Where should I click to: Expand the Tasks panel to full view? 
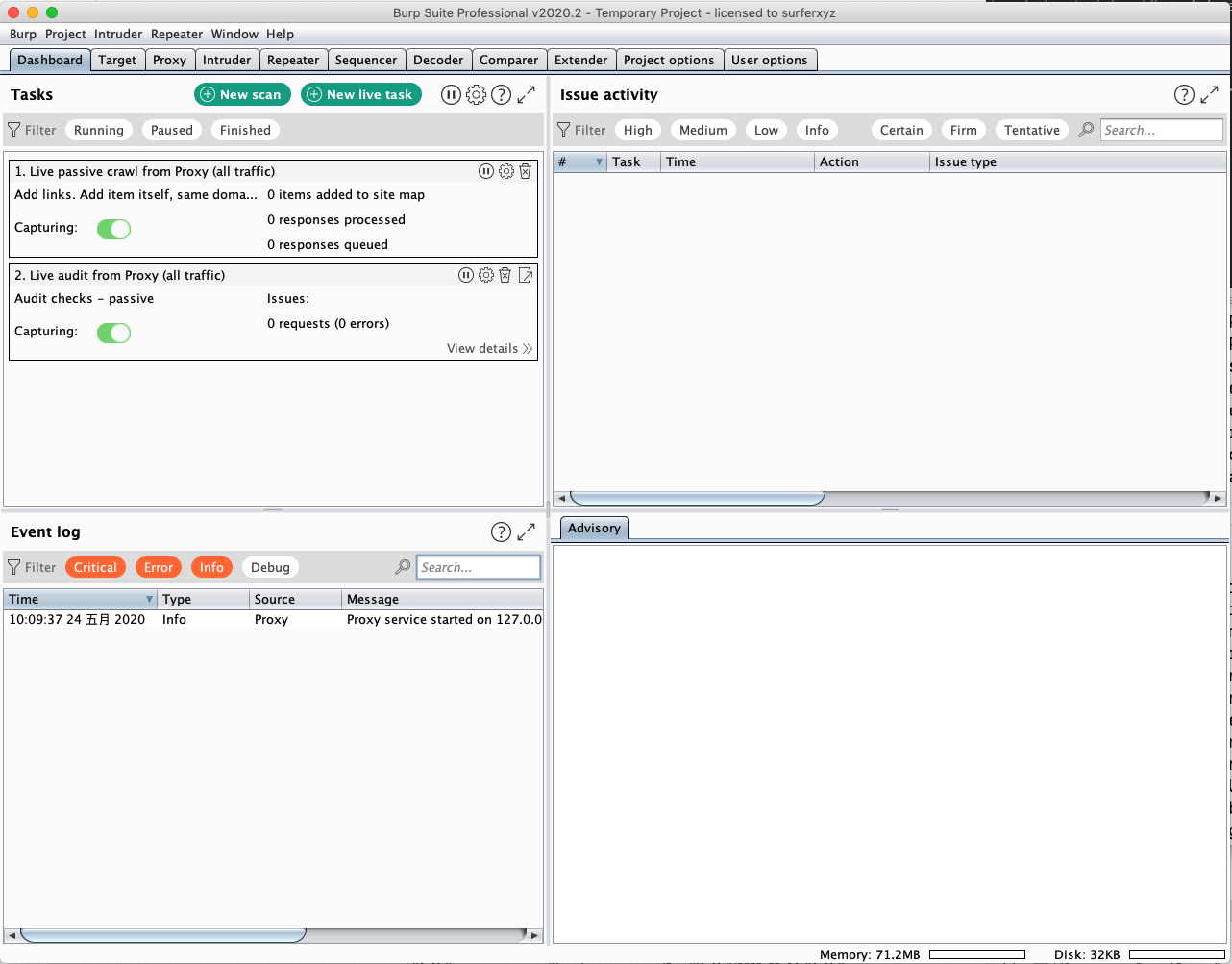point(527,94)
